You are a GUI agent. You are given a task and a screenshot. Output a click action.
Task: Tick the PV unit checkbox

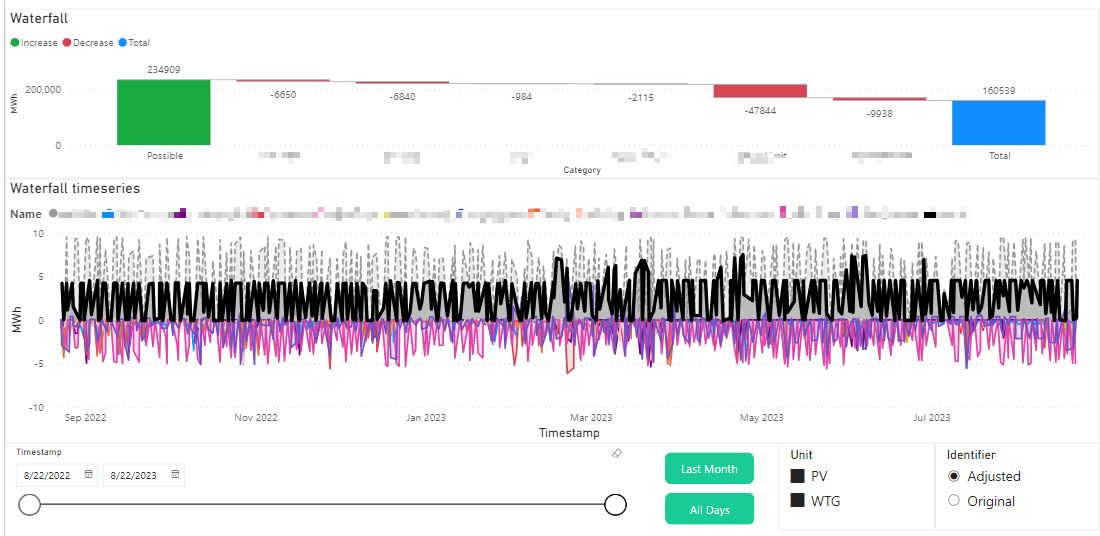[798, 476]
